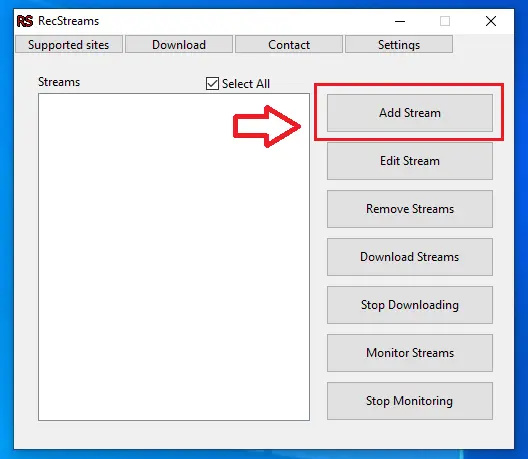Start Download Streams
Image resolution: width=528 pixels, height=459 pixels.
(x=410, y=257)
